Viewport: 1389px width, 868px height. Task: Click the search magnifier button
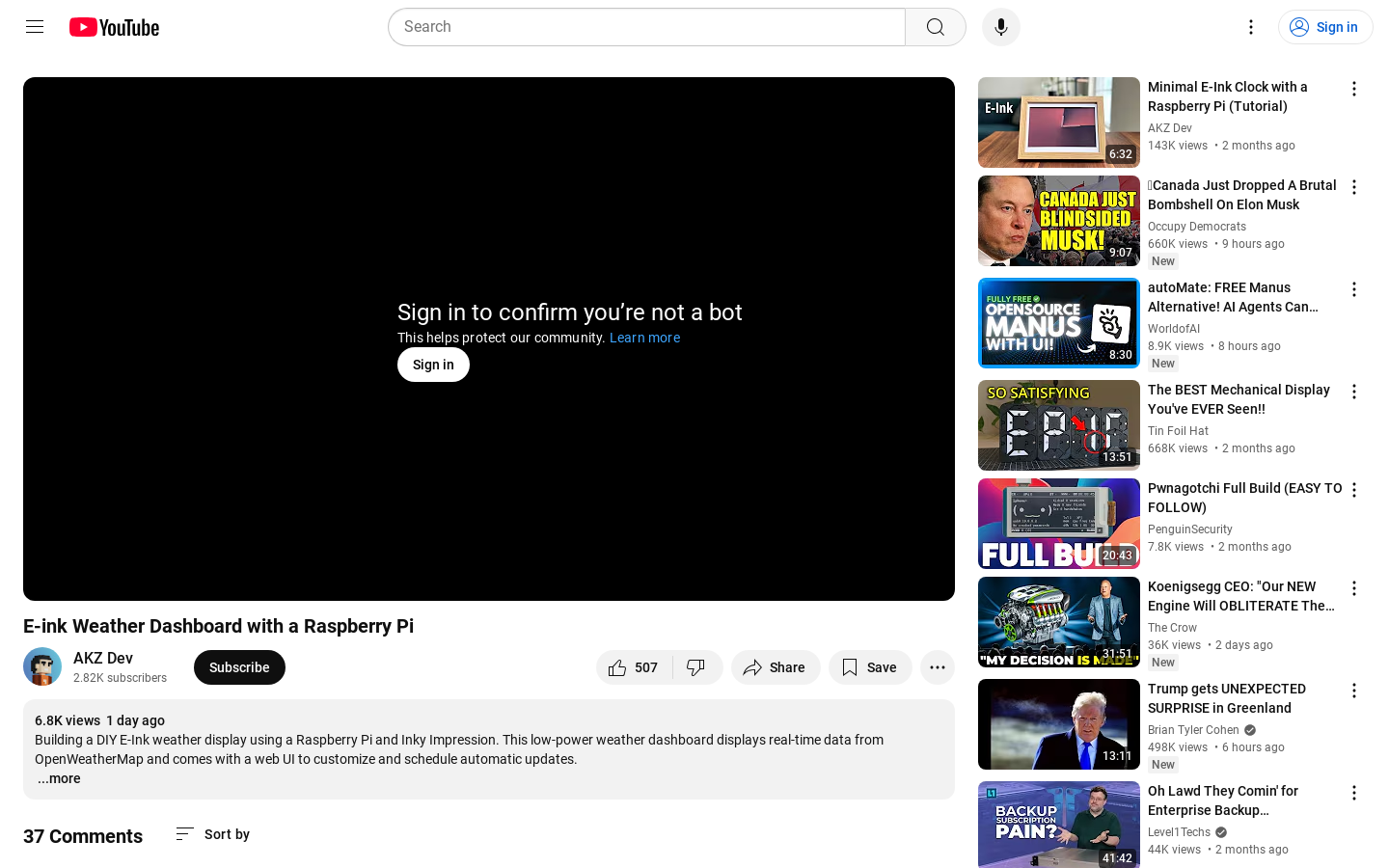pos(935,27)
